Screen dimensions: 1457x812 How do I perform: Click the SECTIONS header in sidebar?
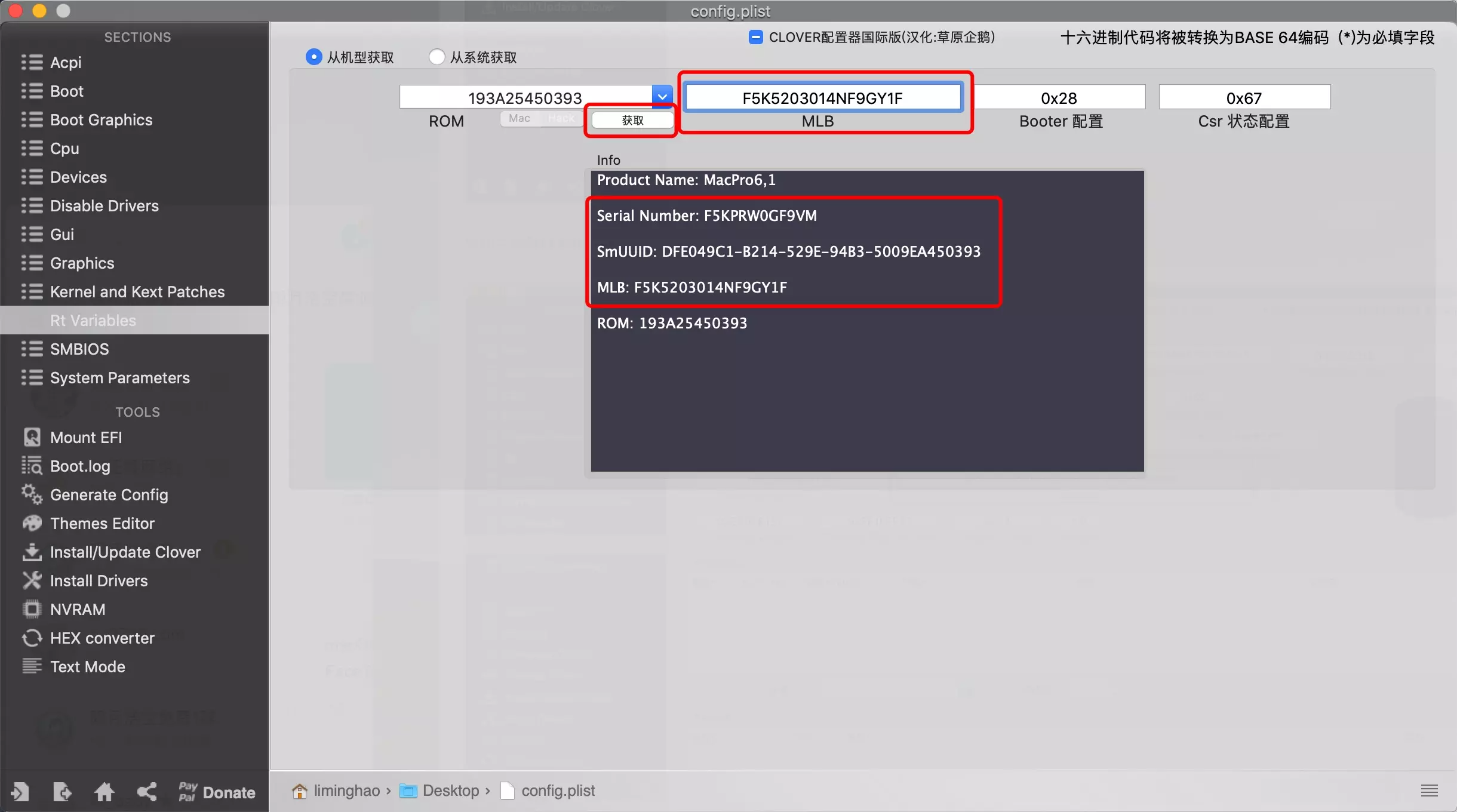click(x=137, y=37)
